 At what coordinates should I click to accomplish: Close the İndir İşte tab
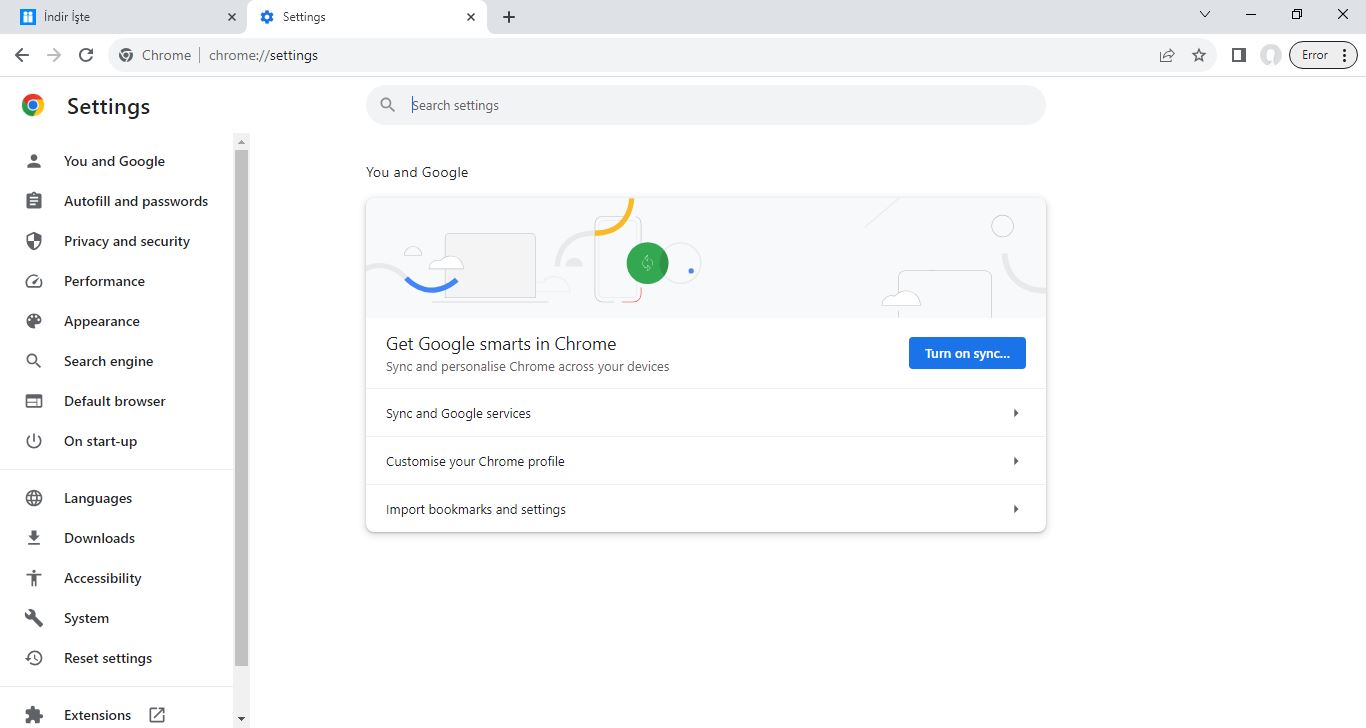point(232,17)
